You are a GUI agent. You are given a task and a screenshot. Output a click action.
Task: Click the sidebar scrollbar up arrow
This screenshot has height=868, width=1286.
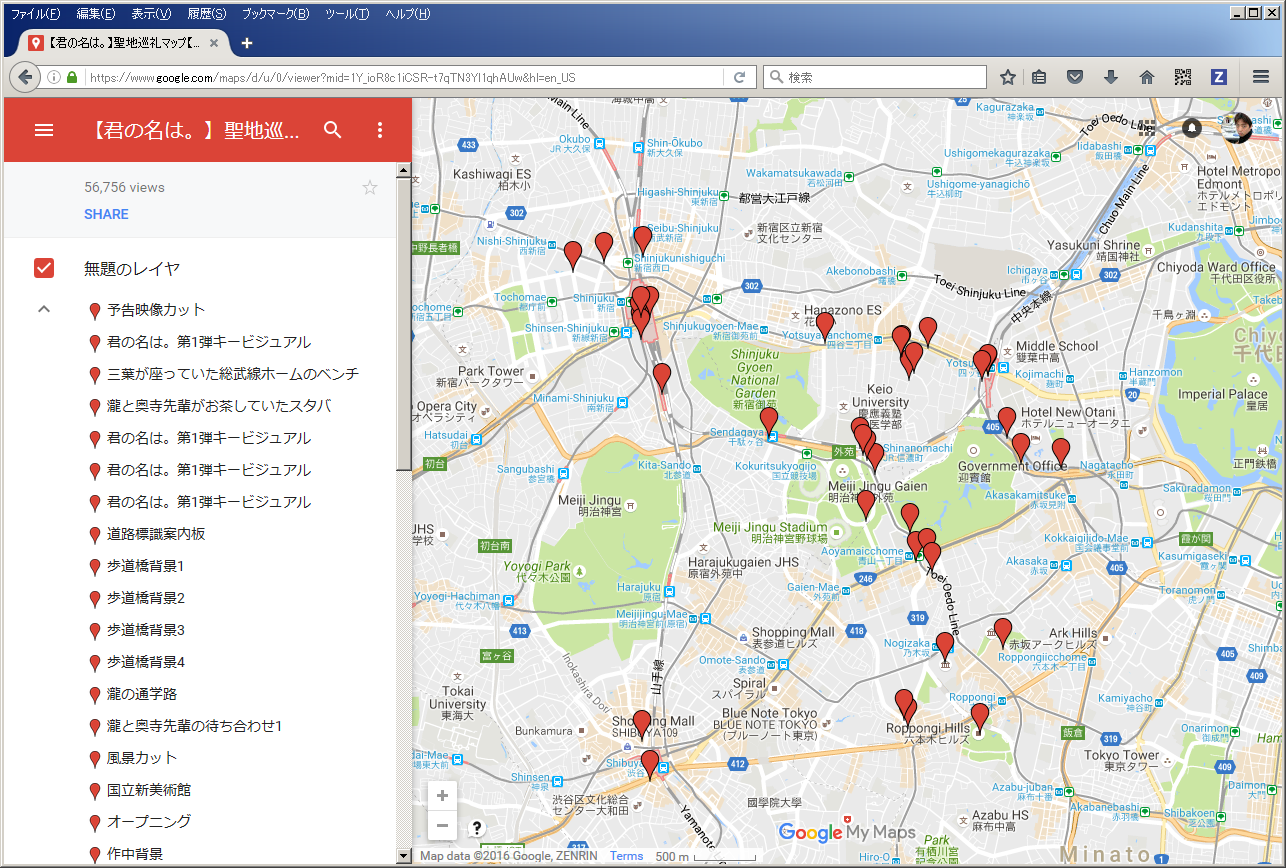404,170
